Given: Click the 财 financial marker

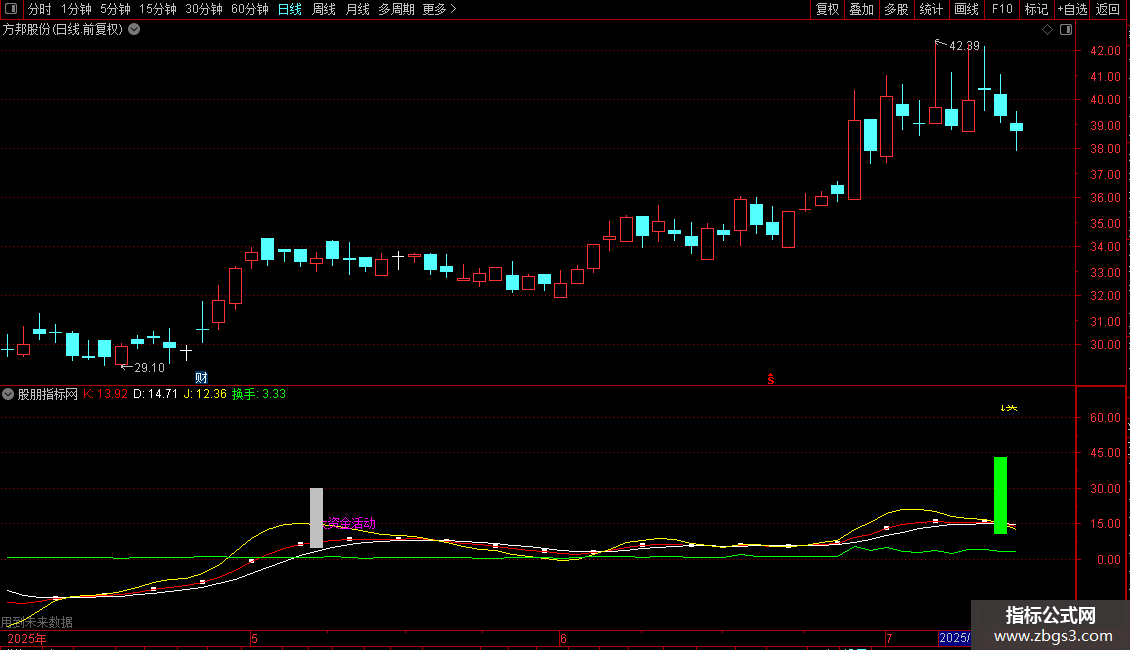Looking at the screenshot, I should [201, 378].
